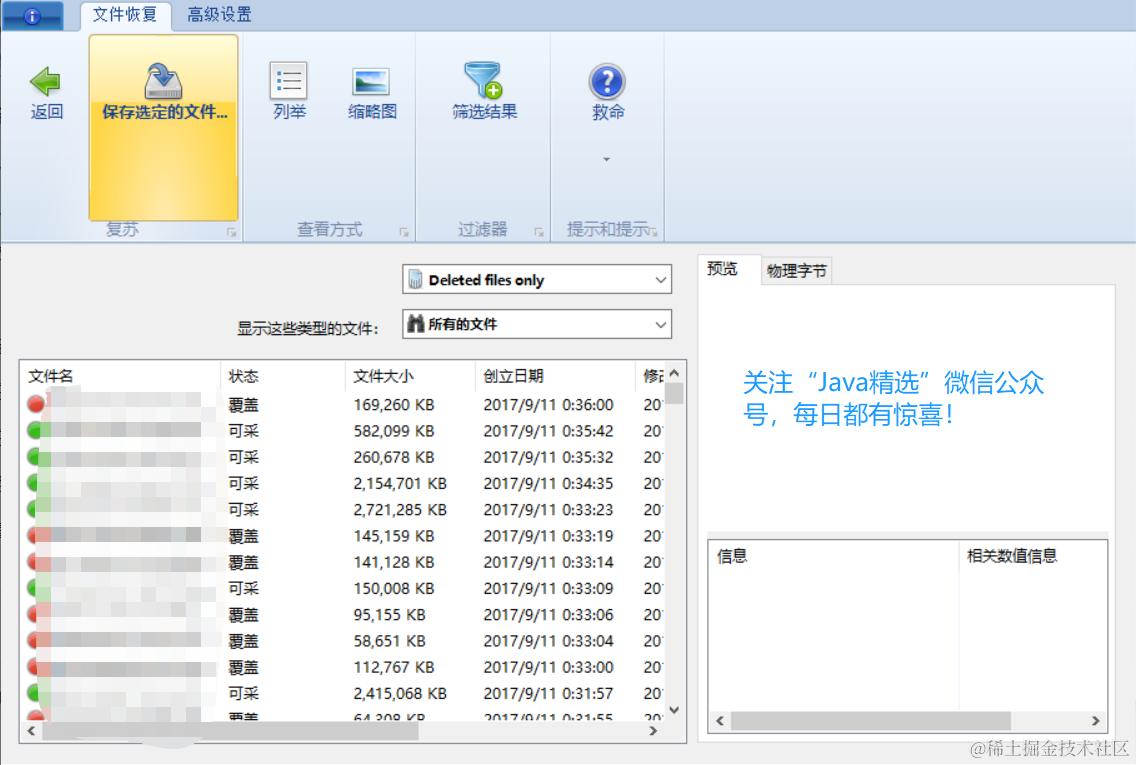Select the red status icon of the 145,159 KB file

coord(35,535)
